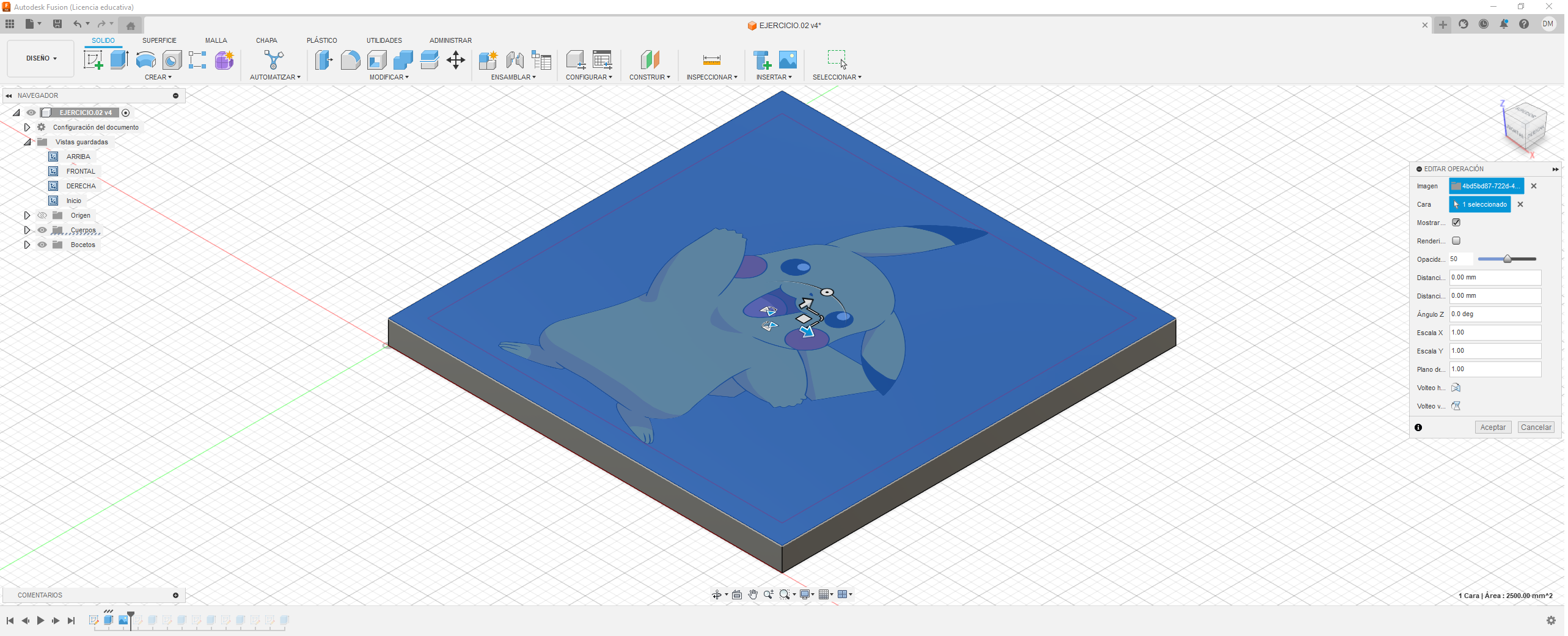This screenshot has height=636, width=1568.
Task: Select the Offset Face tool
Action: 430,60
